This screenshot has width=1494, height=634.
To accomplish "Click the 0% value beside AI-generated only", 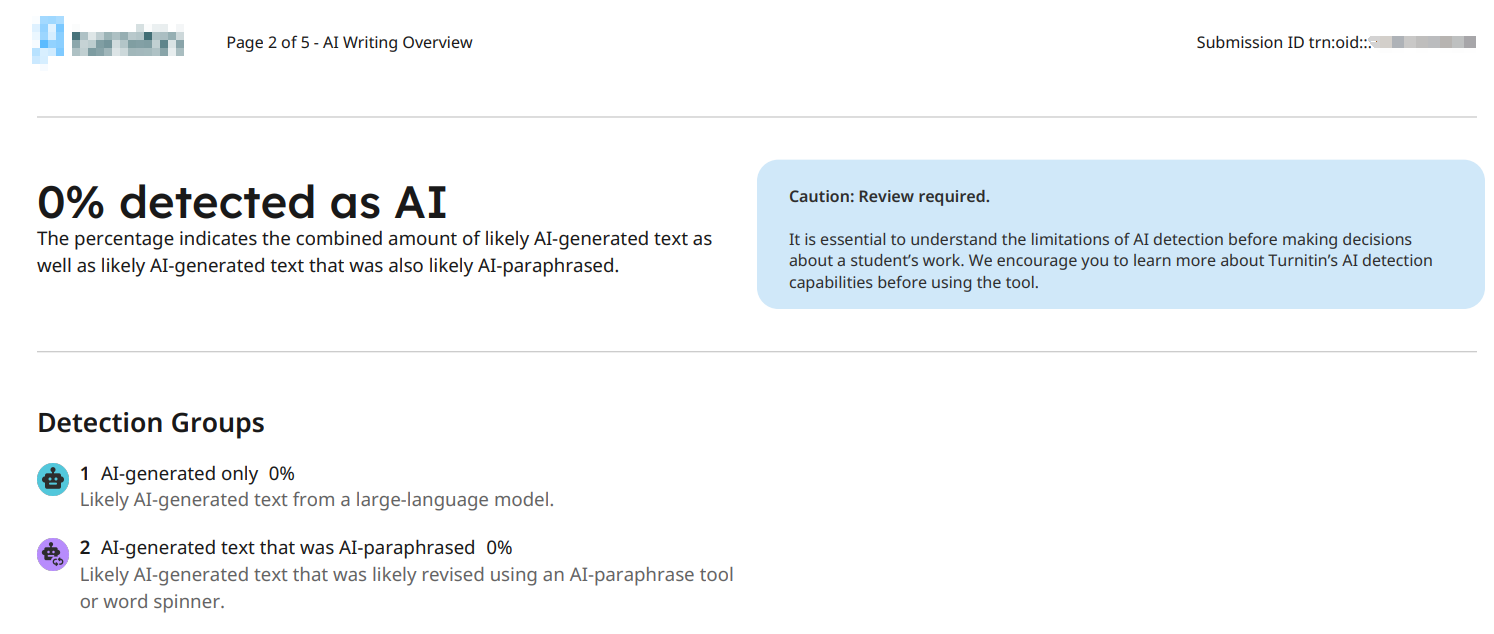I will [x=281, y=474].
